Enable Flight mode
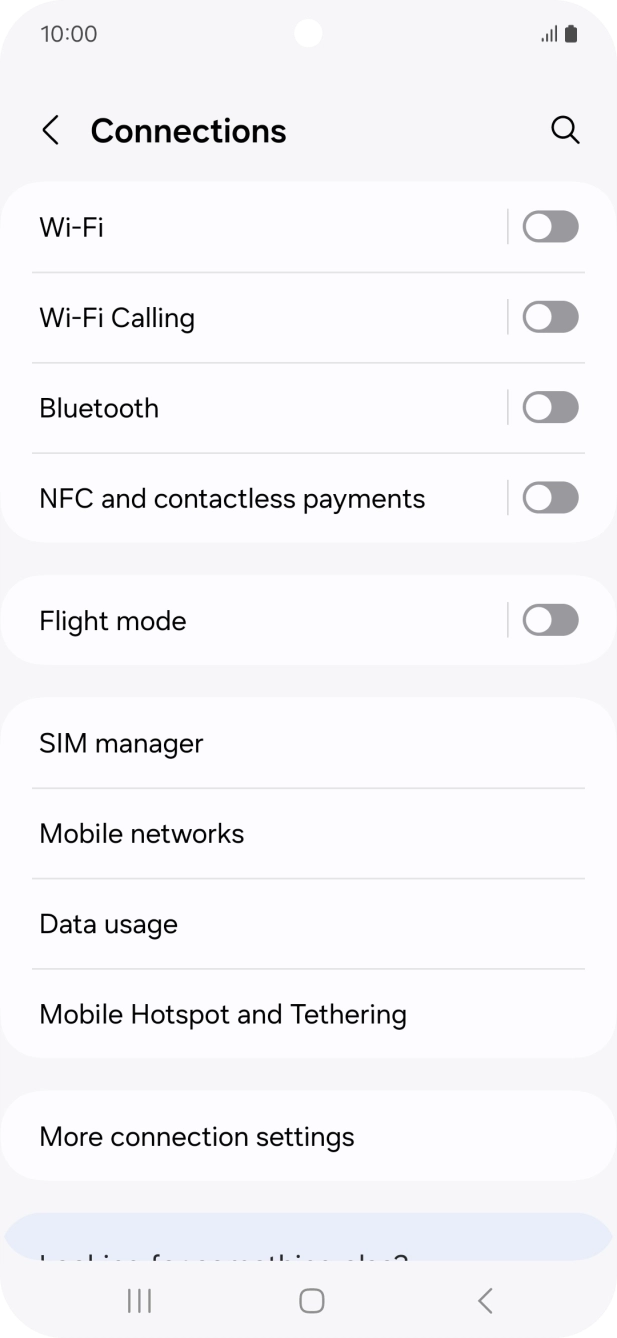617x1338 pixels. 549,620
